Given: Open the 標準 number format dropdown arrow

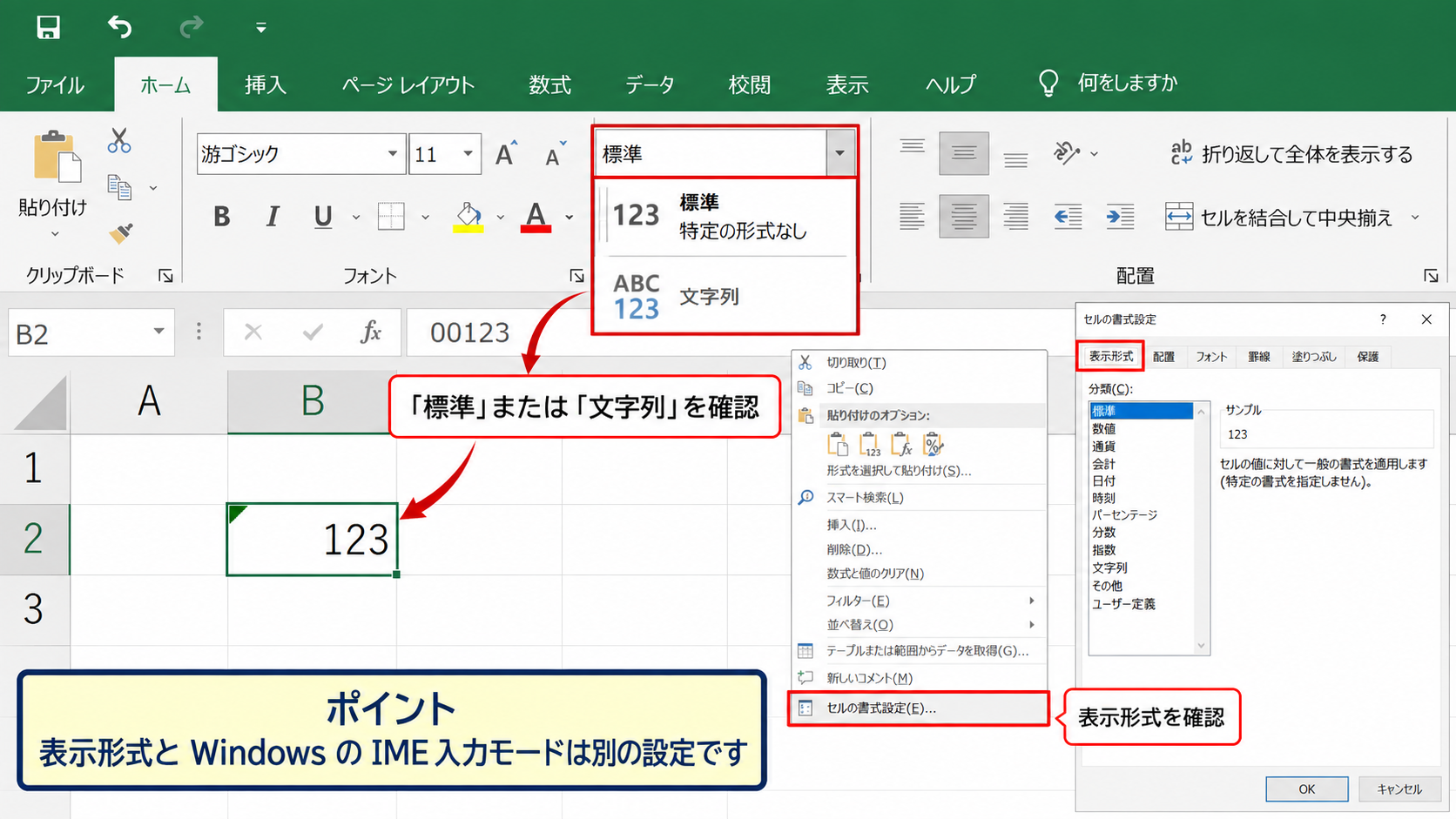Looking at the screenshot, I should [x=839, y=153].
